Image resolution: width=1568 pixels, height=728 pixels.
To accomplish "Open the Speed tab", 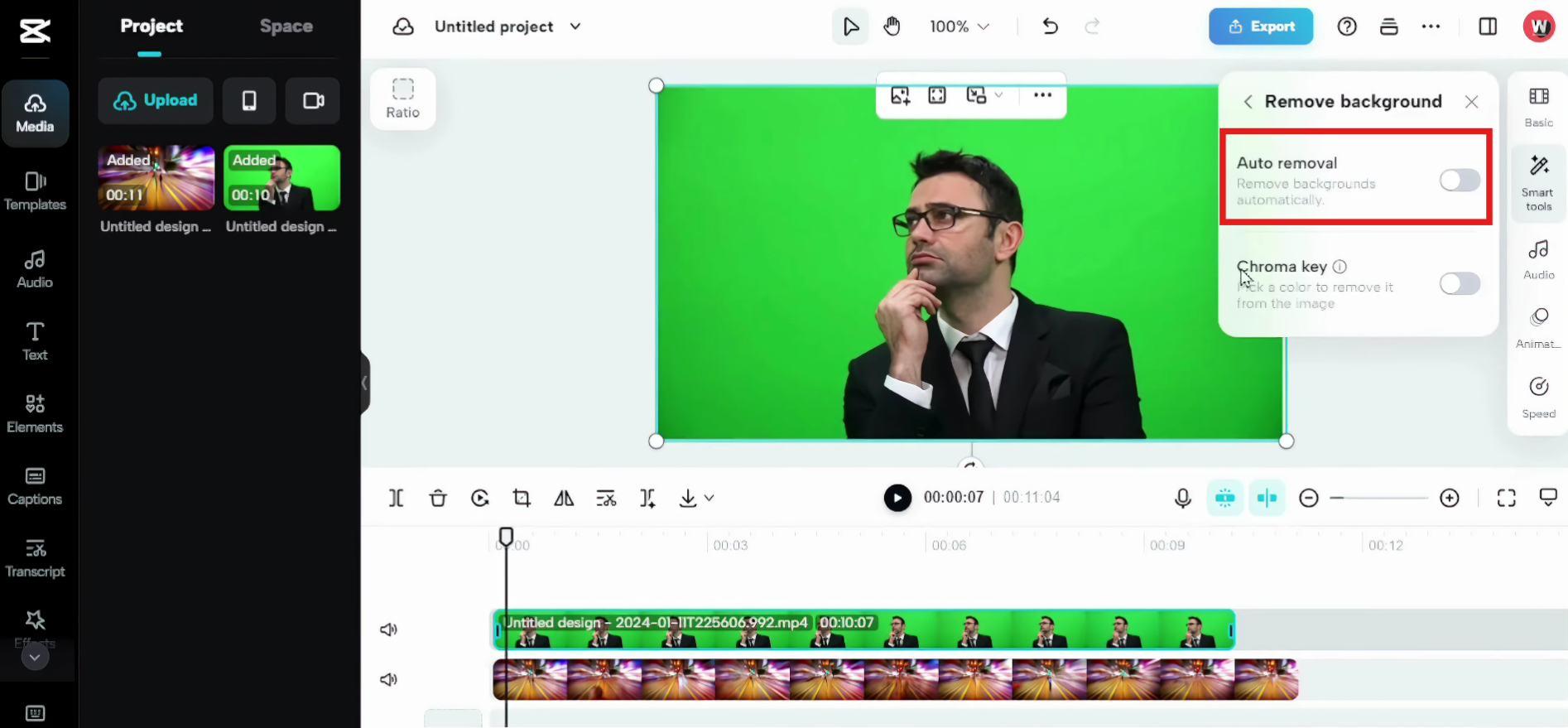I will (1539, 398).
